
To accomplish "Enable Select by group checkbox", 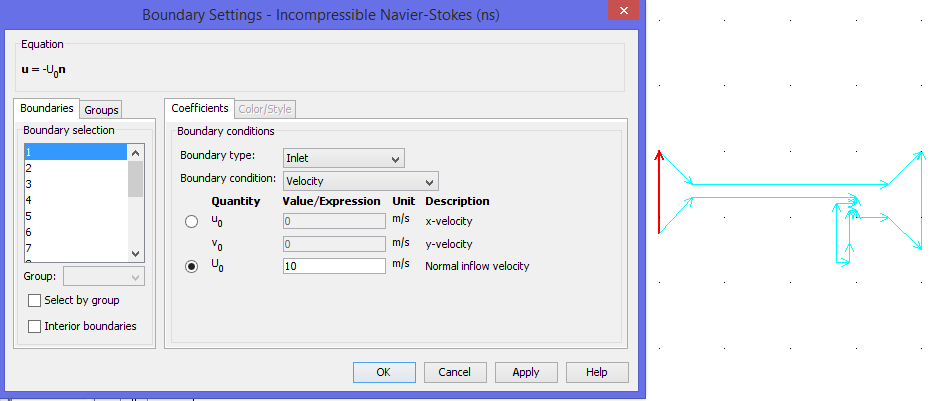I will pyautogui.click(x=34, y=301).
